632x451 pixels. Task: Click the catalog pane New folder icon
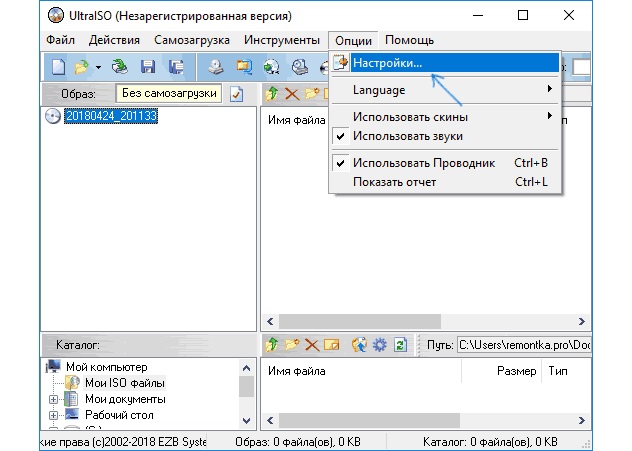tap(292, 345)
